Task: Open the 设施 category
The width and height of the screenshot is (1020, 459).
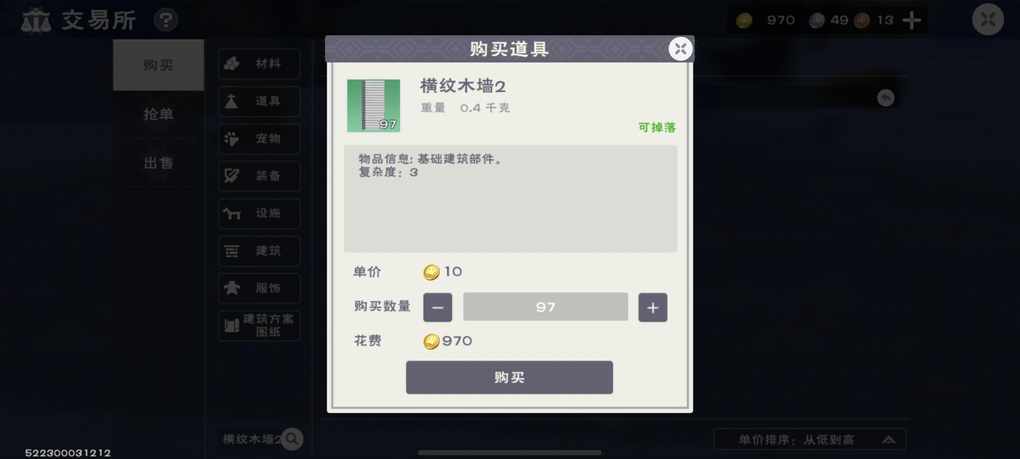Action: click(x=260, y=213)
